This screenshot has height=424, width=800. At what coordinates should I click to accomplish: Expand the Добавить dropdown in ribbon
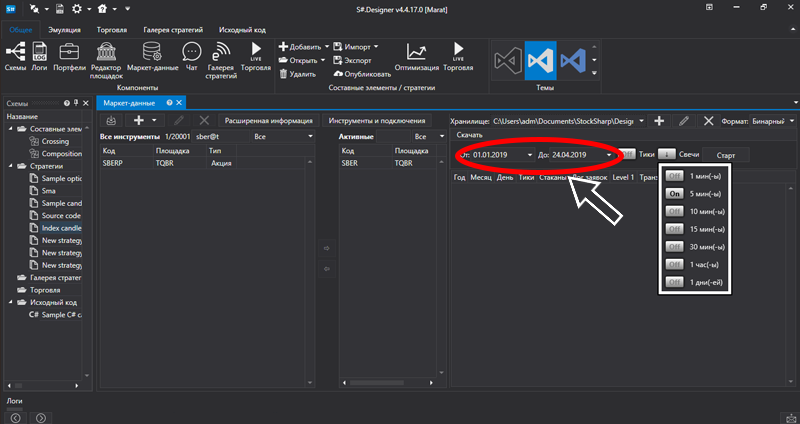pos(306,46)
